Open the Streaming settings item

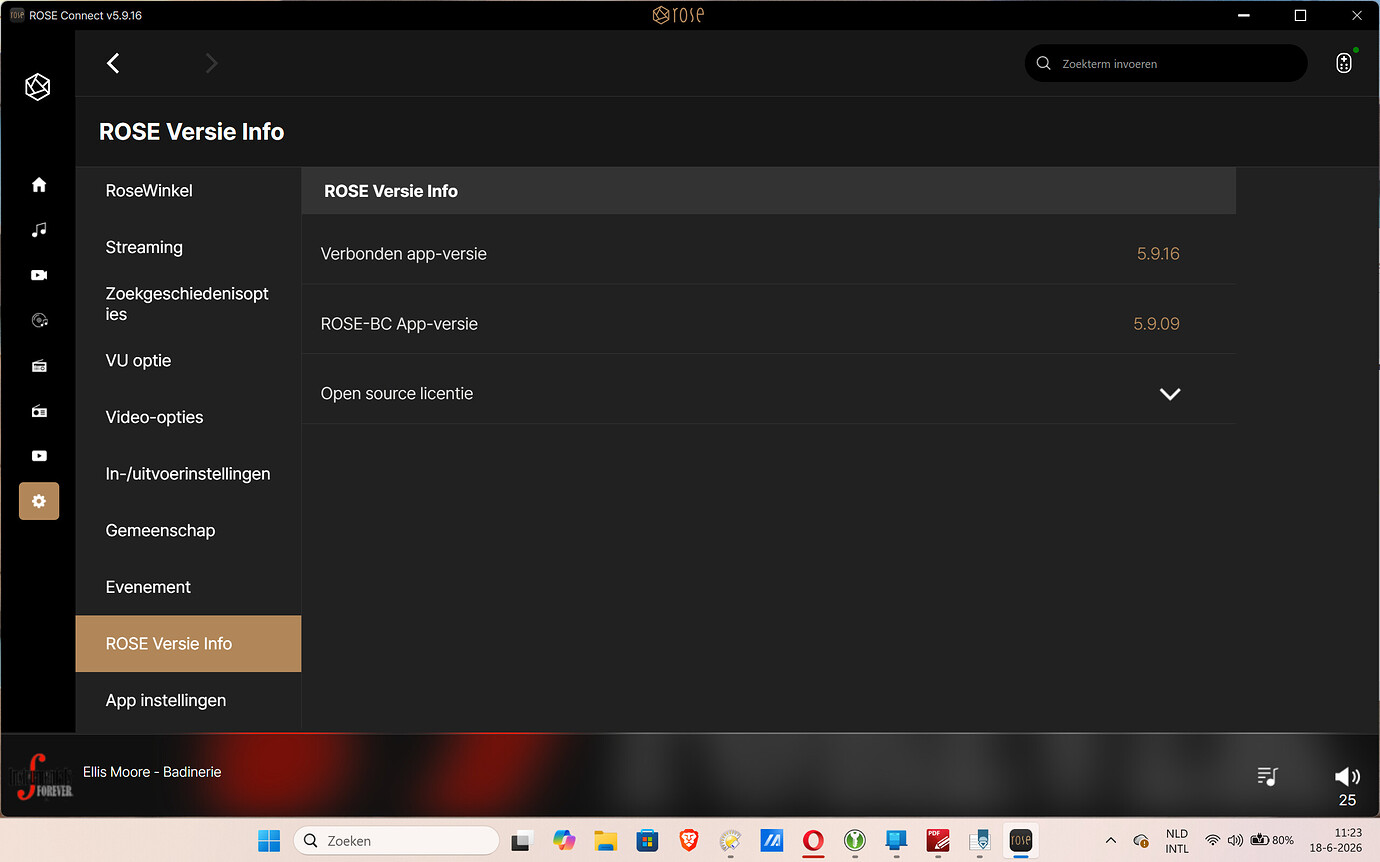pos(188,247)
